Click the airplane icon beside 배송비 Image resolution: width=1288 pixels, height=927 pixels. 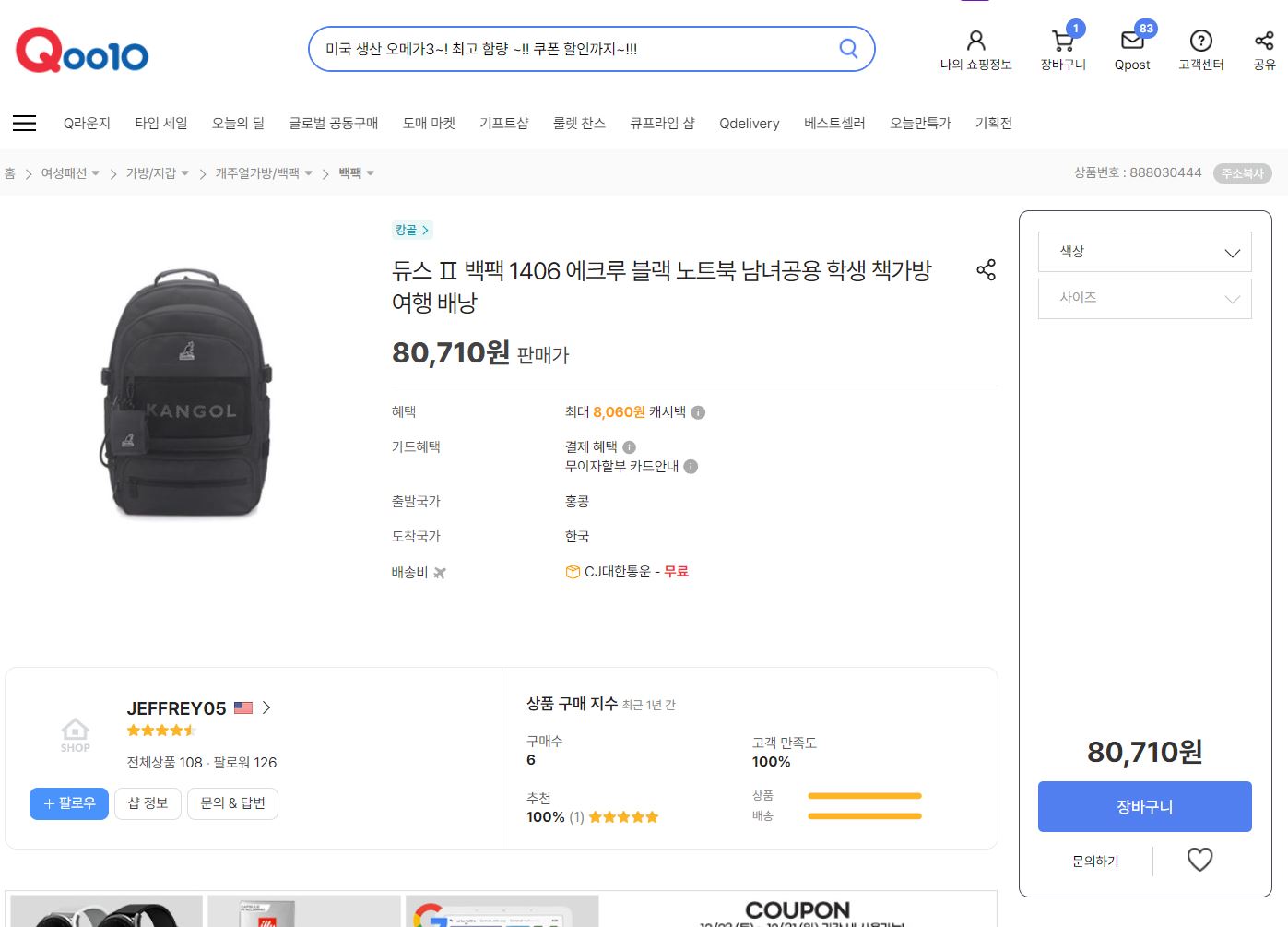click(440, 573)
